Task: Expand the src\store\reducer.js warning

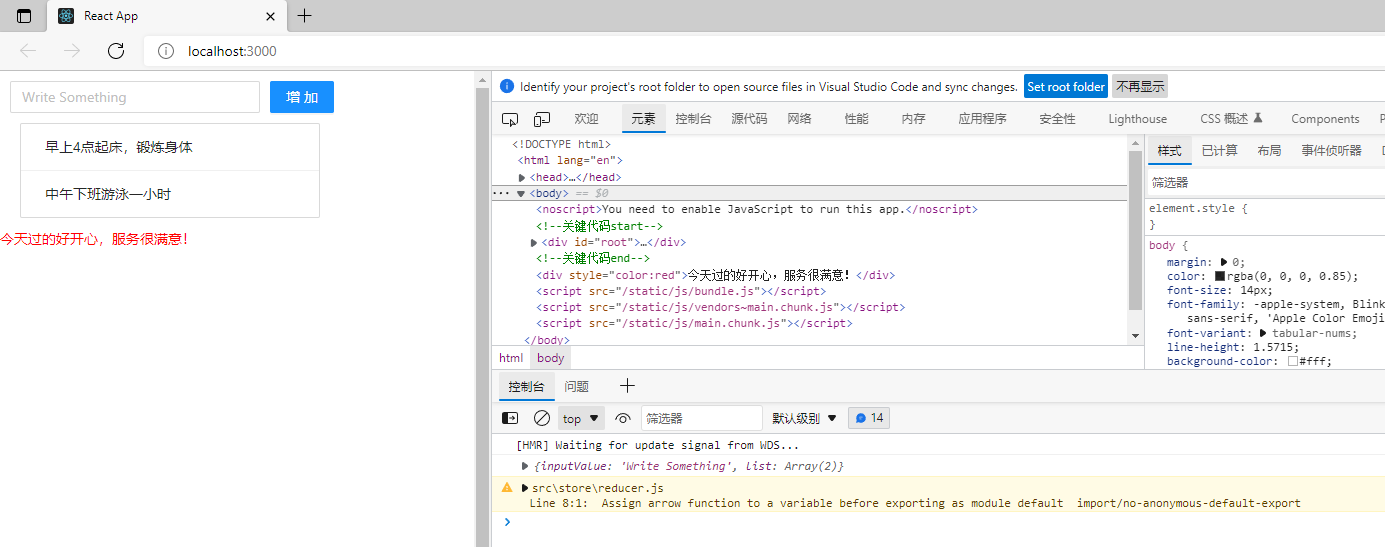Action: tap(525, 488)
